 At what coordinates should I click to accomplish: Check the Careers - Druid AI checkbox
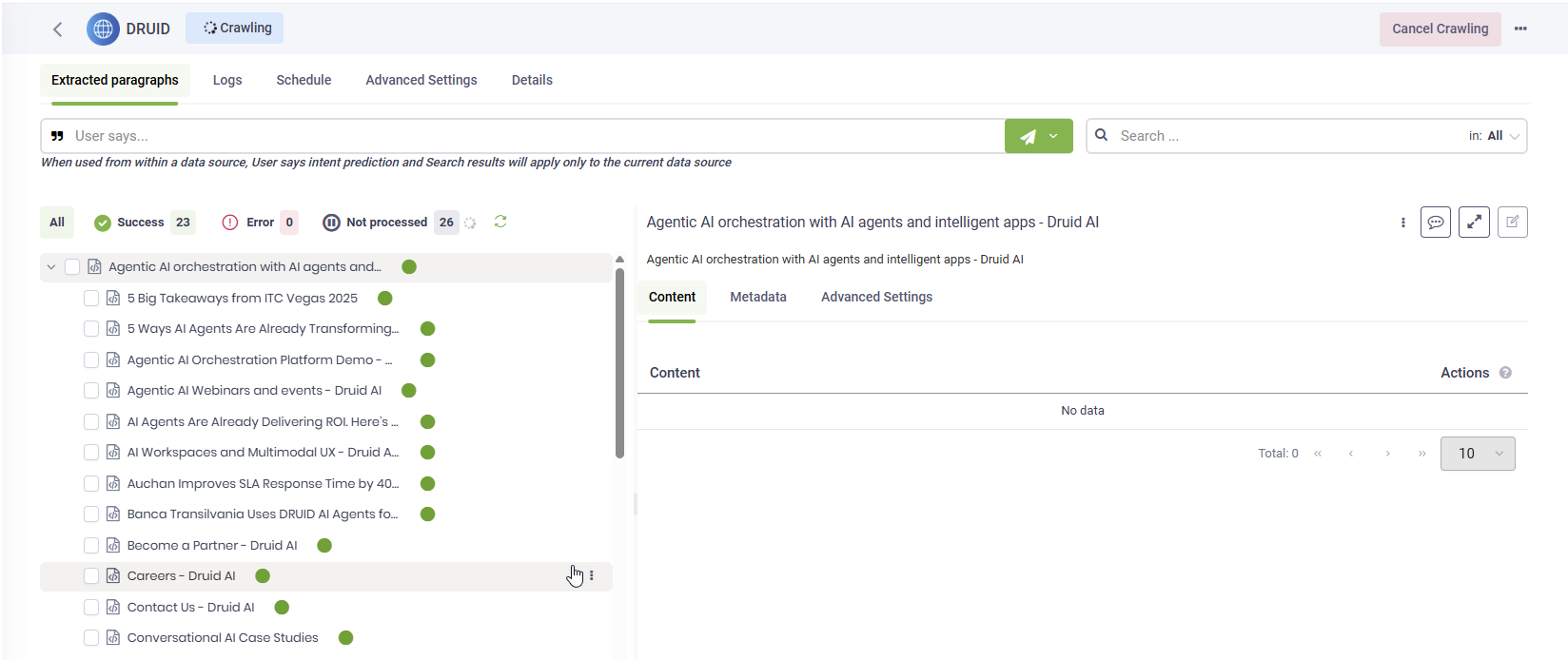[x=91, y=575]
